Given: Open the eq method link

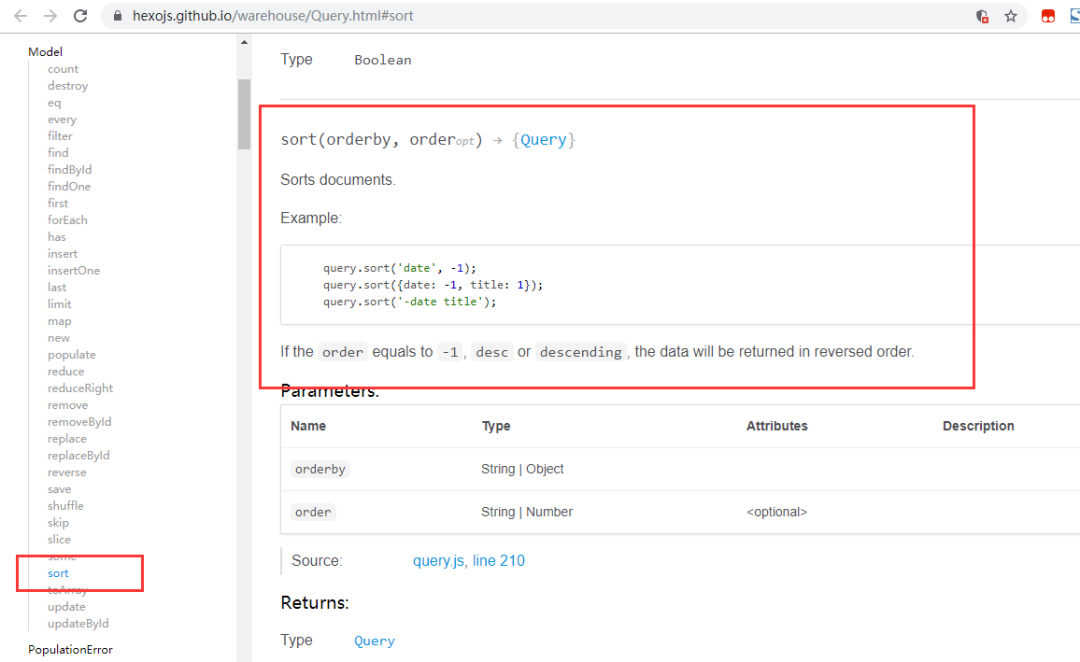Looking at the screenshot, I should pyautogui.click(x=54, y=103).
